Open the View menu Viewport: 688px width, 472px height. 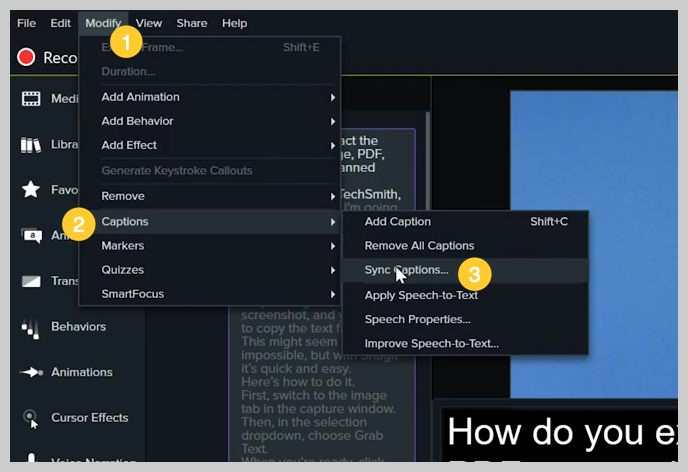click(149, 23)
